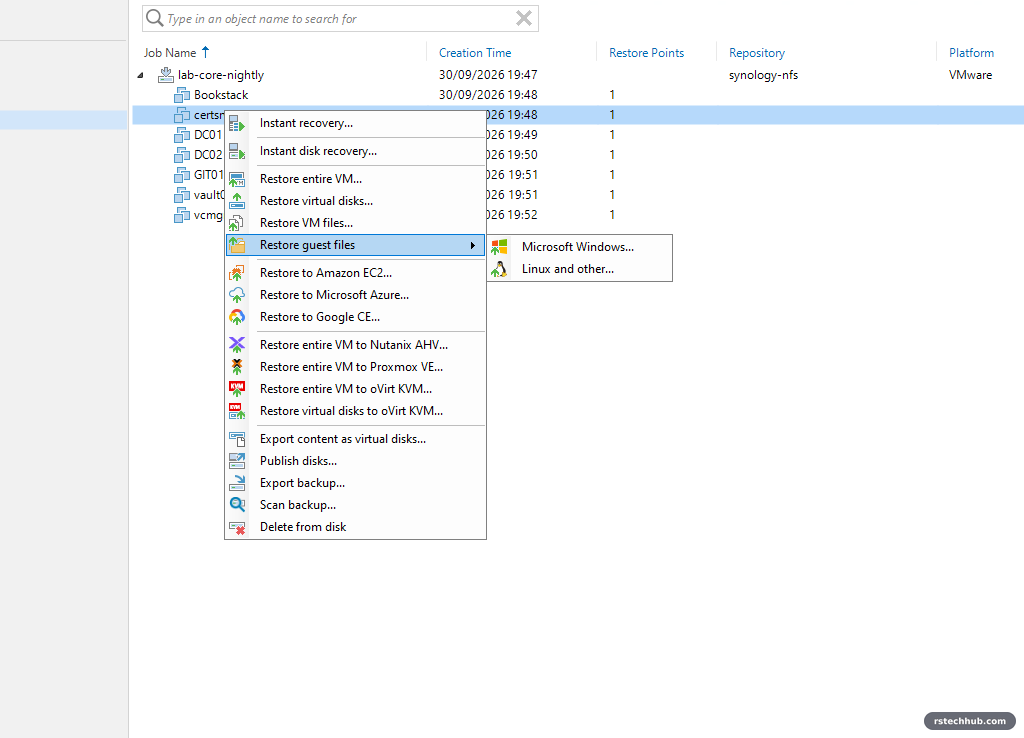Click the synology-nfs repository cell
1024x738 pixels.
tap(763, 75)
